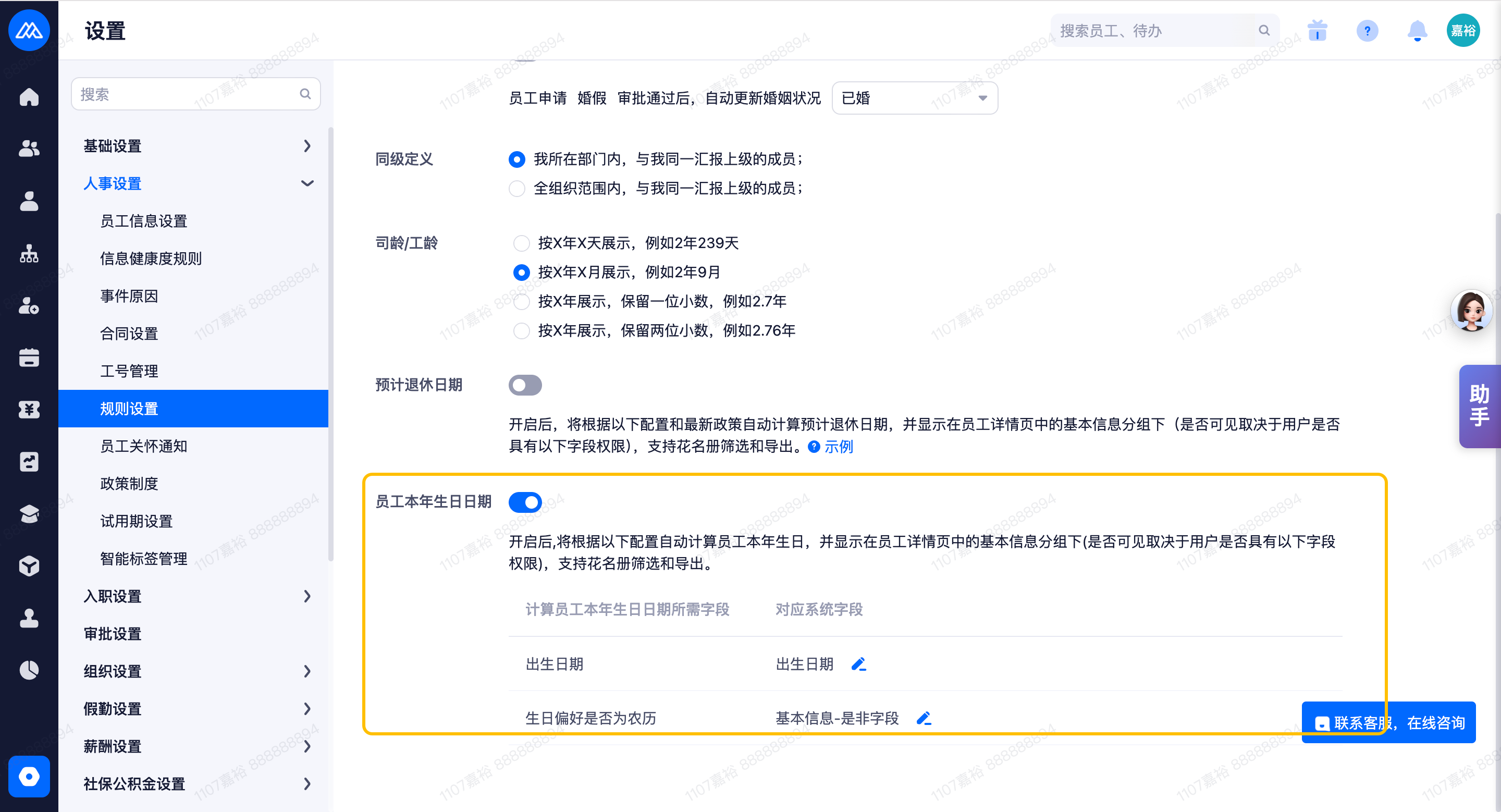Edit the 出生日期 system field mapping
This screenshot has width=1501, height=812.
858,664
